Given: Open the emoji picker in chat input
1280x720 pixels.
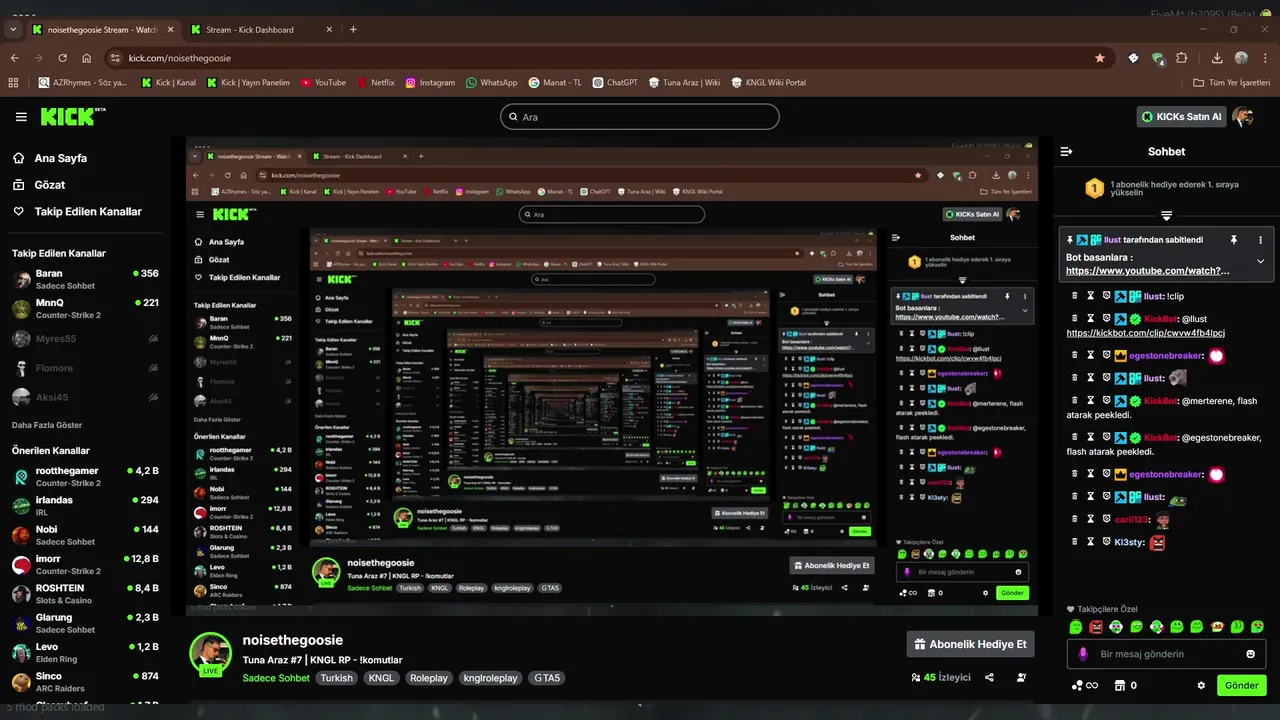Looking at the screenshot, I should pyautogui.click(x=1250, y=654).
